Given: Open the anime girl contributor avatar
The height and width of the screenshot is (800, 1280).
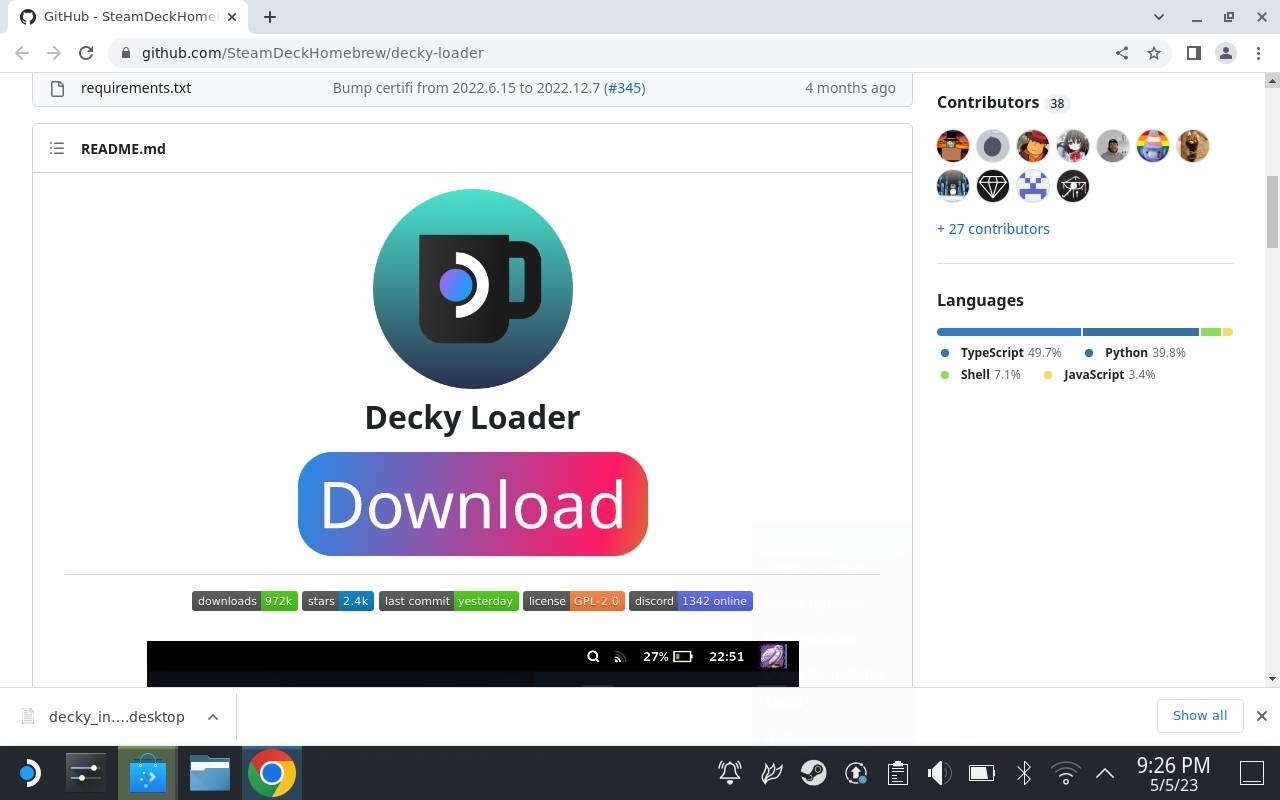Looking at the screenshot, I should pyautogui.click(x=1073, y=146).
